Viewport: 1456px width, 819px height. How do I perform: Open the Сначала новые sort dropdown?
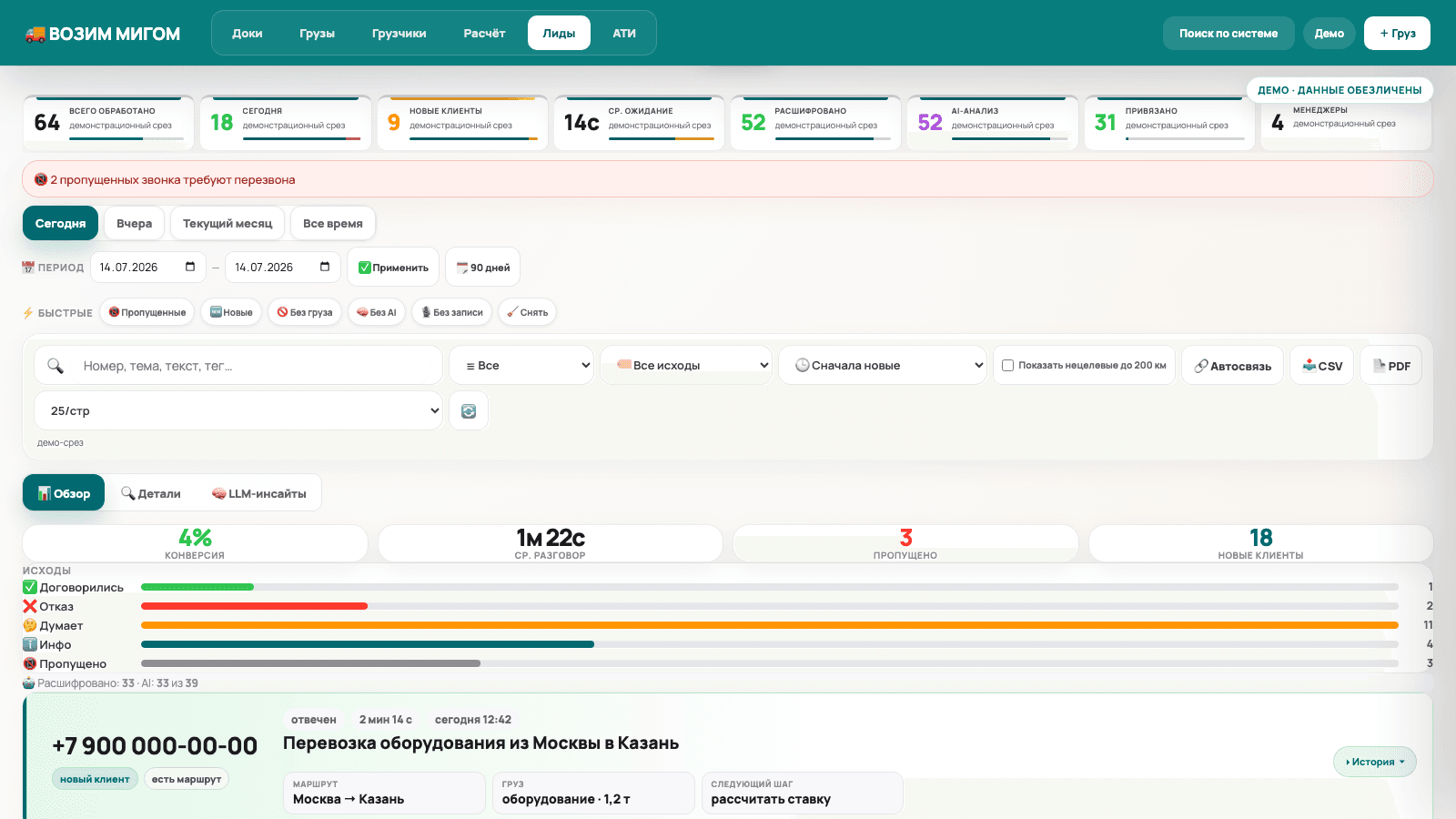(883, 366)
